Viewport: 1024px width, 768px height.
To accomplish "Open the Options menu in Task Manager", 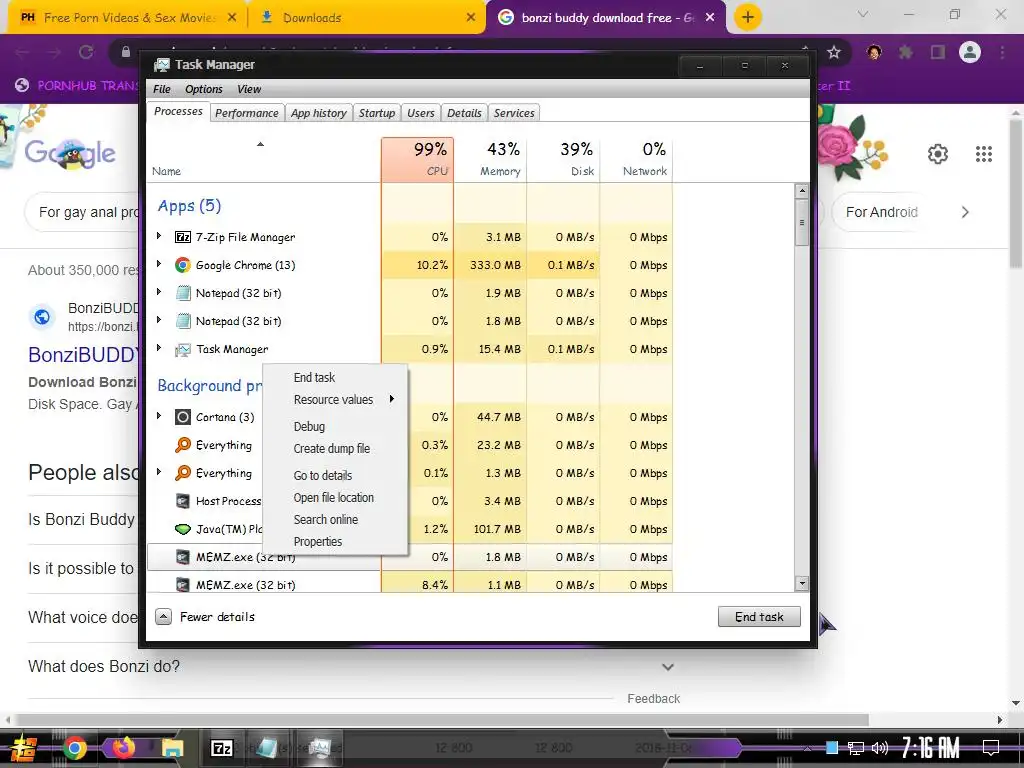I will point(204,89).
